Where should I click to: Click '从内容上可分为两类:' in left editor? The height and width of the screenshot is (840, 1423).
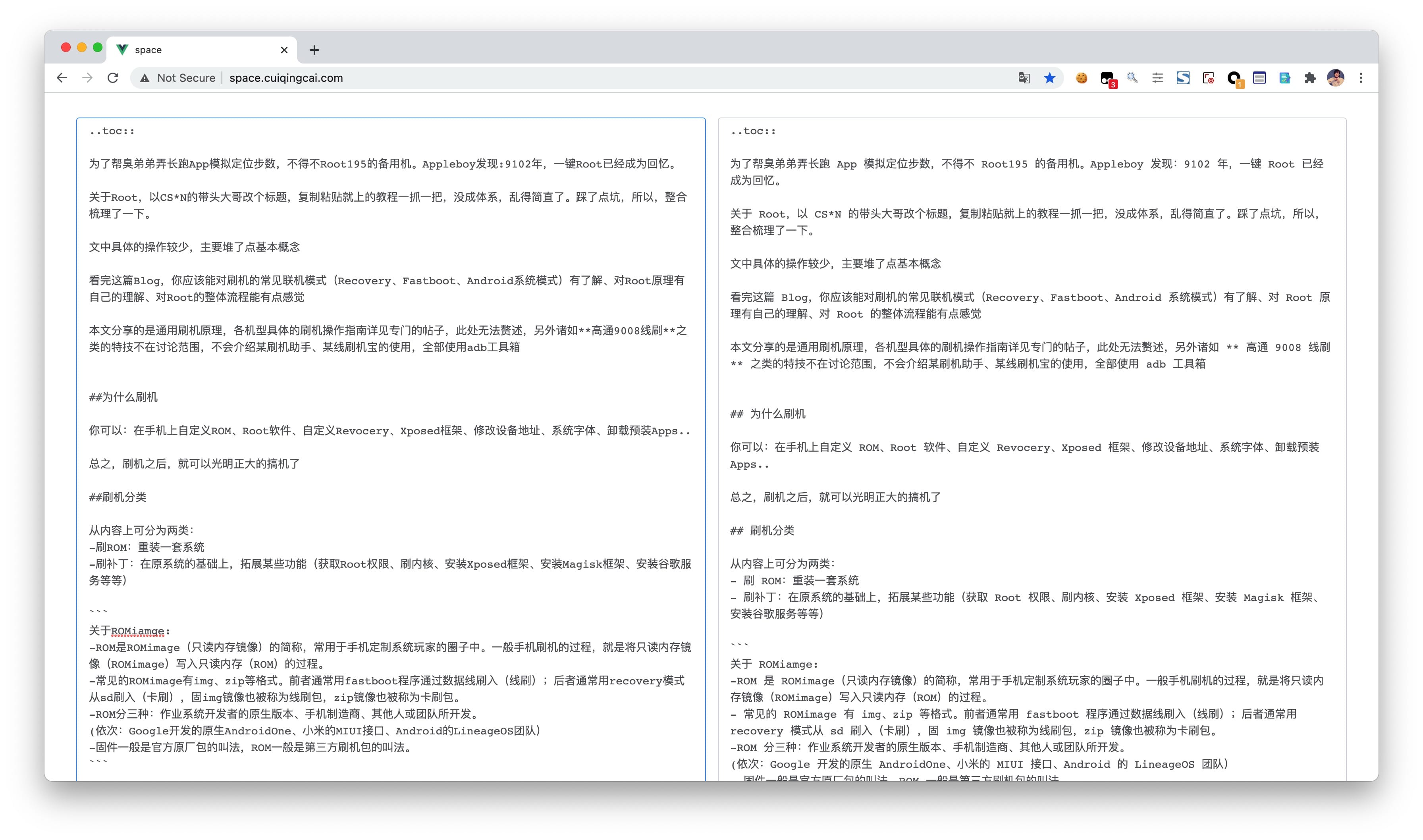141,530
